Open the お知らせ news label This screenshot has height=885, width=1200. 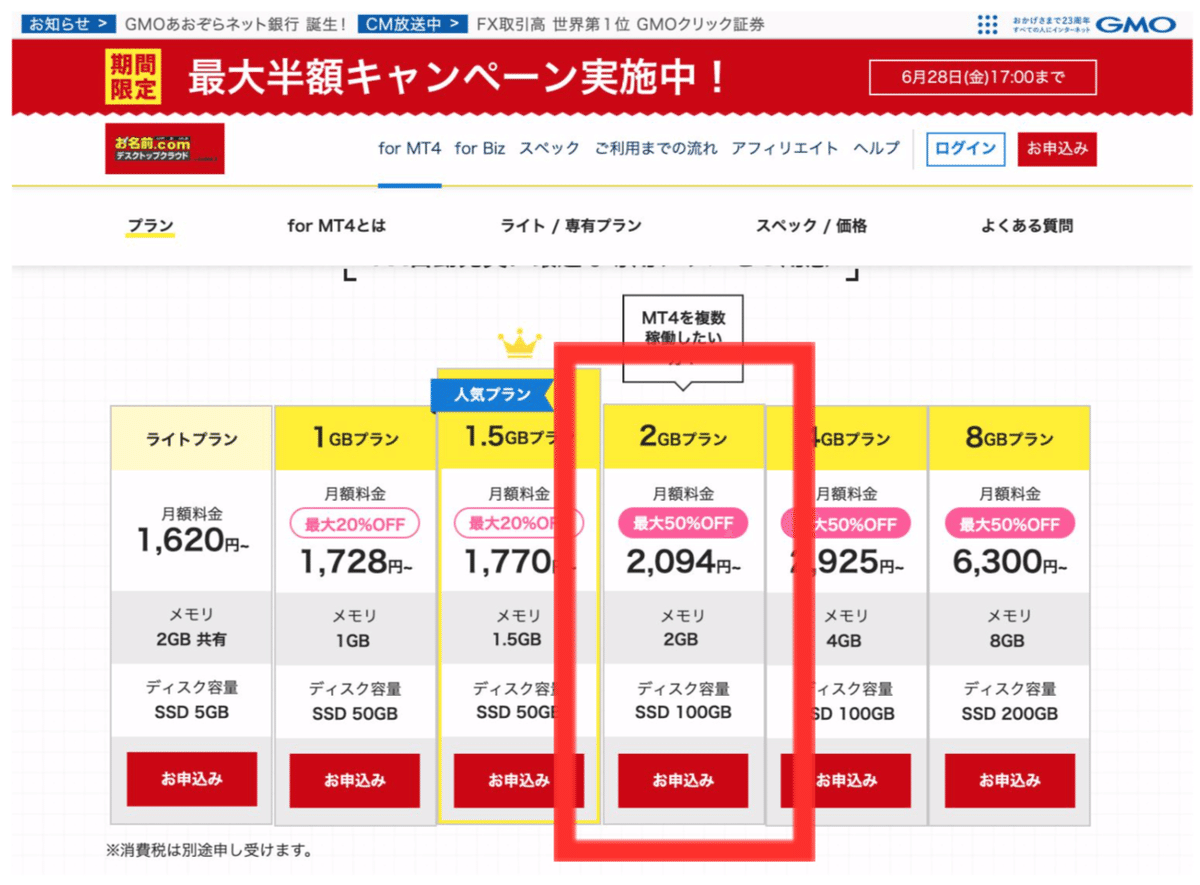point(67,23)
